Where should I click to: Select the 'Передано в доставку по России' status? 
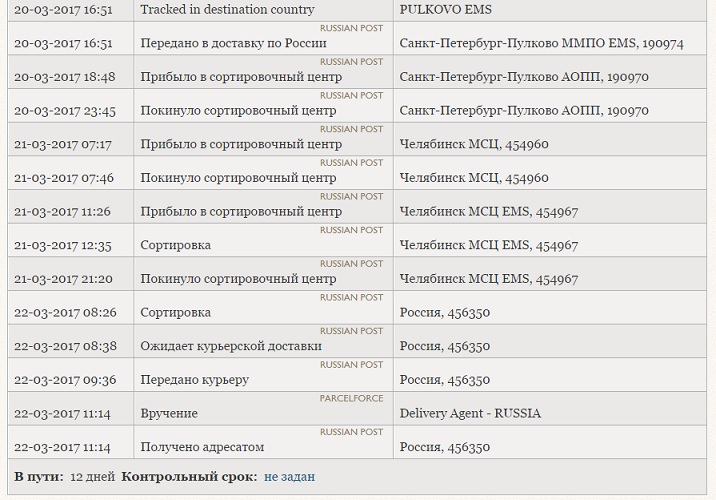(233, 43)
